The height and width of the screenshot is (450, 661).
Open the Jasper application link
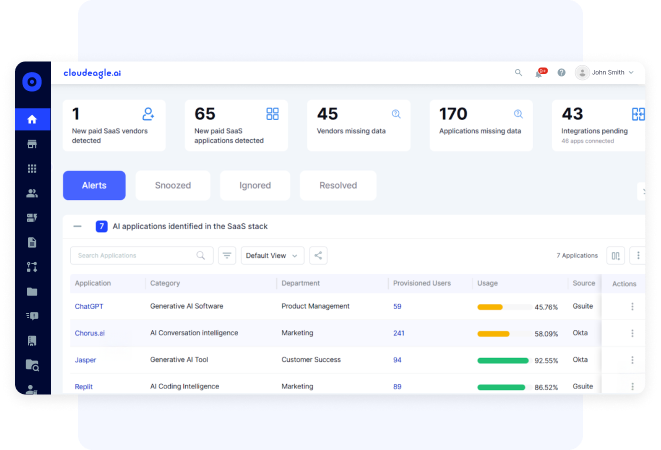(86, 360)
